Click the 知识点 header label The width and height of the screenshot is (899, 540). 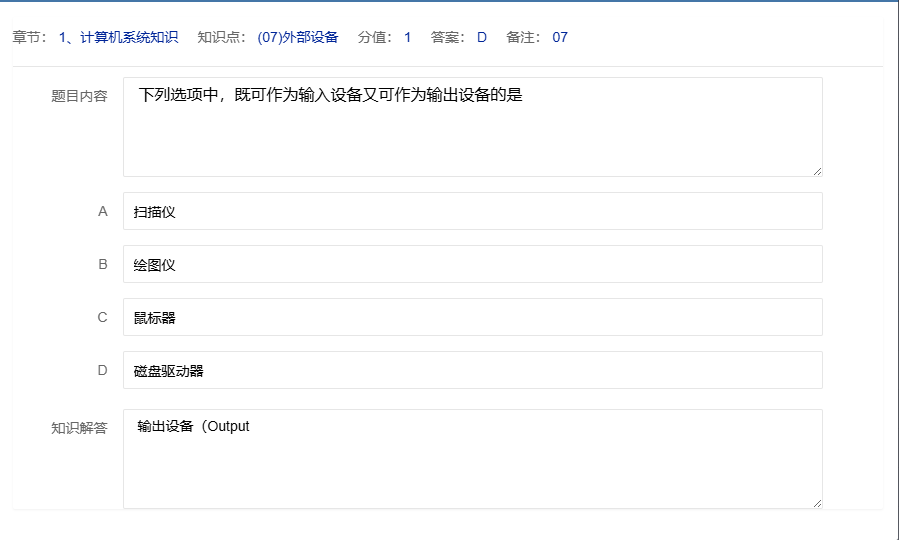click(218, 37)
